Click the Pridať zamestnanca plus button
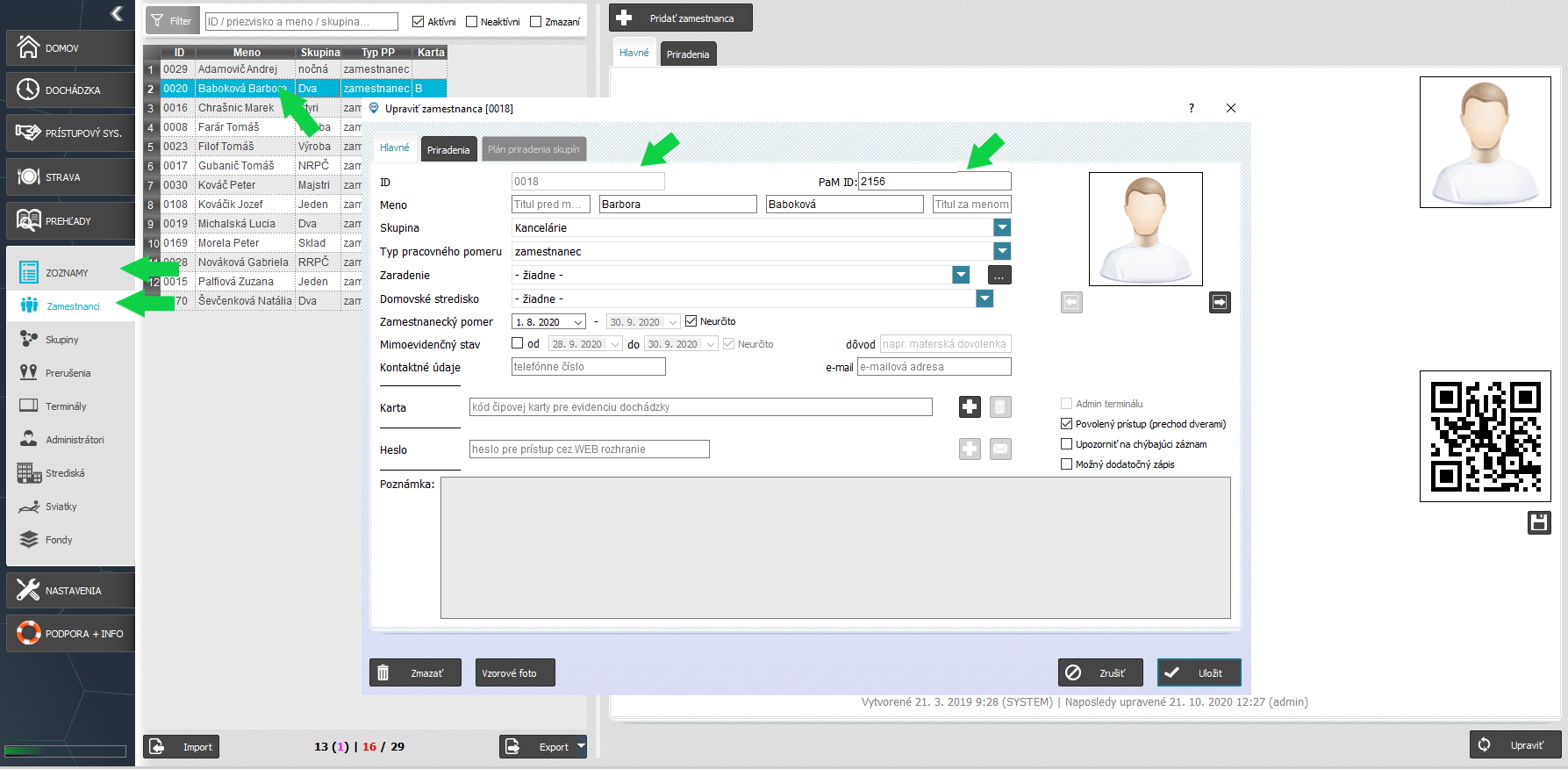Viewport: 1568px width, 769px height. coord(681,18)
